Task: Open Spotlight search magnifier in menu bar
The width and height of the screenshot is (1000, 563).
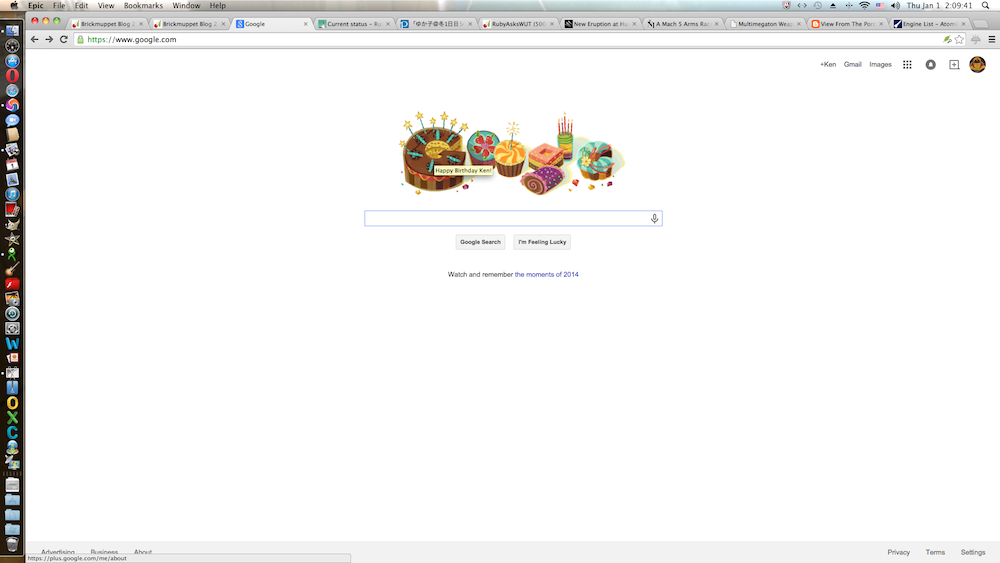Action: [985, 5]
